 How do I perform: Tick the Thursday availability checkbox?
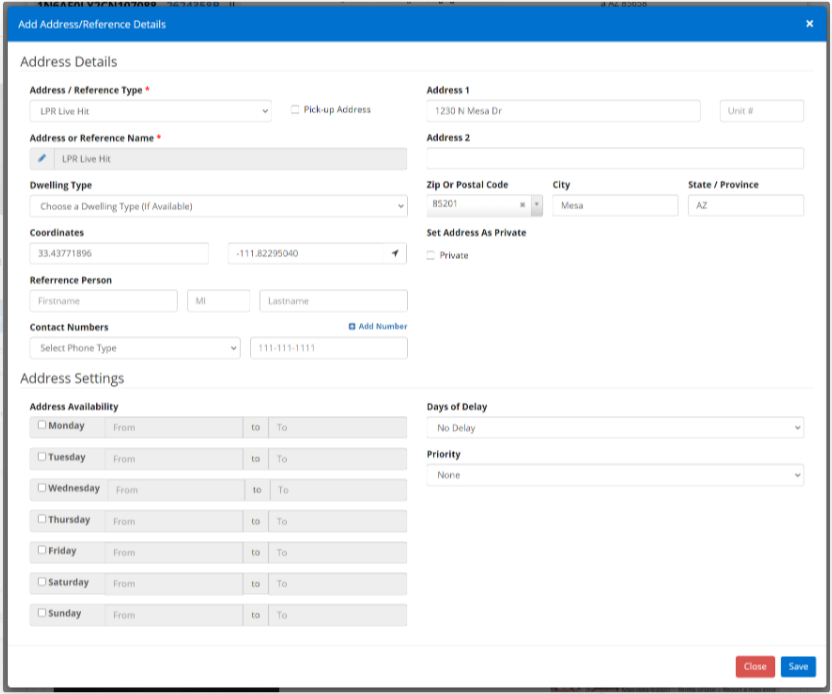pos(42,518)
